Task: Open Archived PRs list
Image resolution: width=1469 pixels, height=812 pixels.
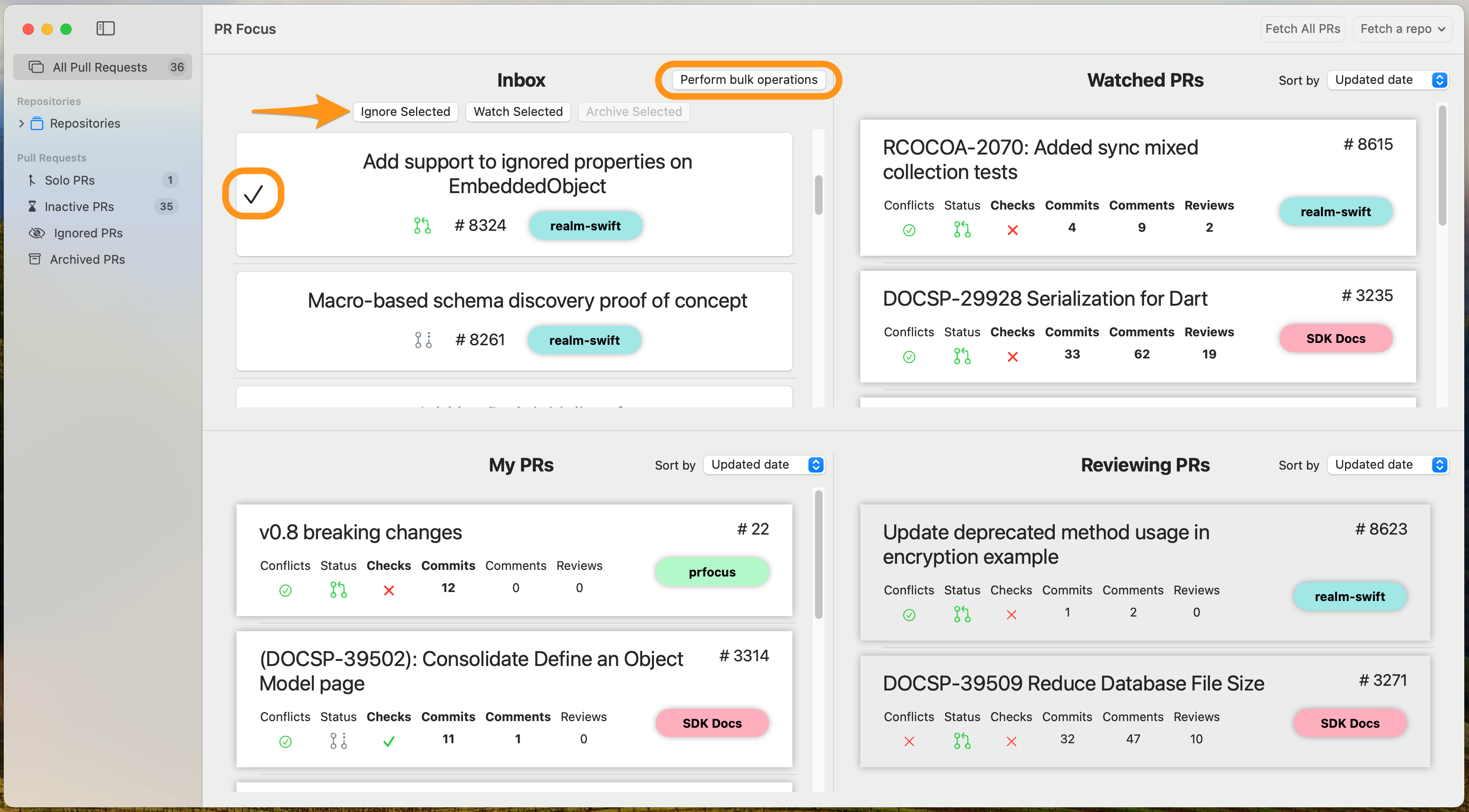Action: tap(103, 259)
